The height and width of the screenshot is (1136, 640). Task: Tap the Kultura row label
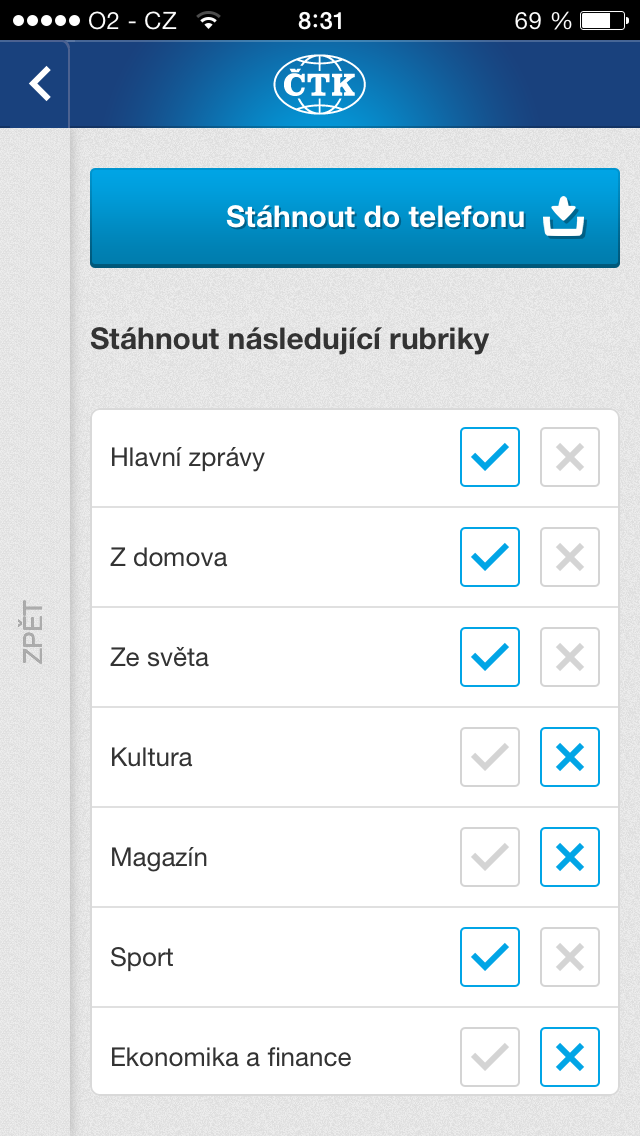coord(151,757)
